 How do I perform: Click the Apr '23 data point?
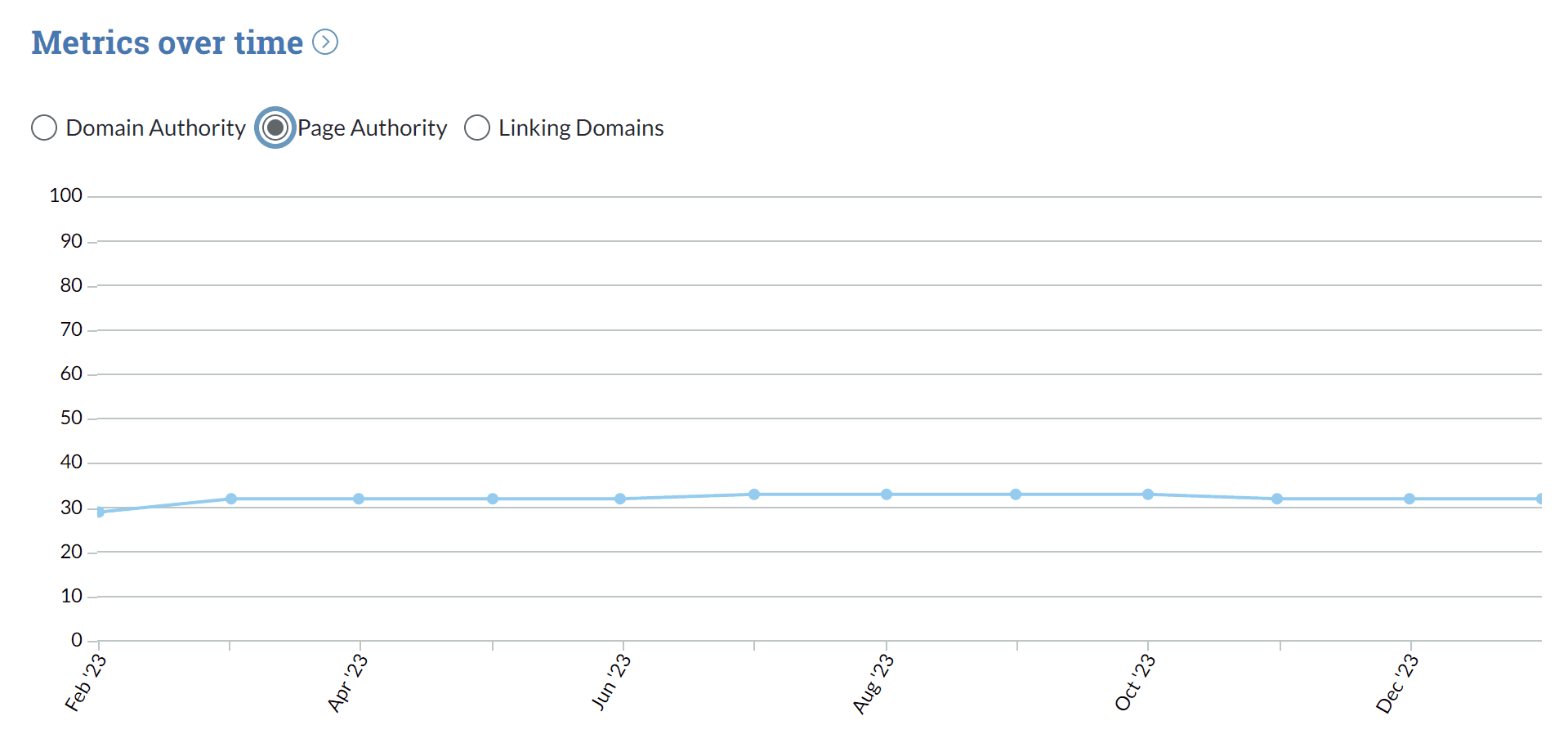click(x=359, y=499)
